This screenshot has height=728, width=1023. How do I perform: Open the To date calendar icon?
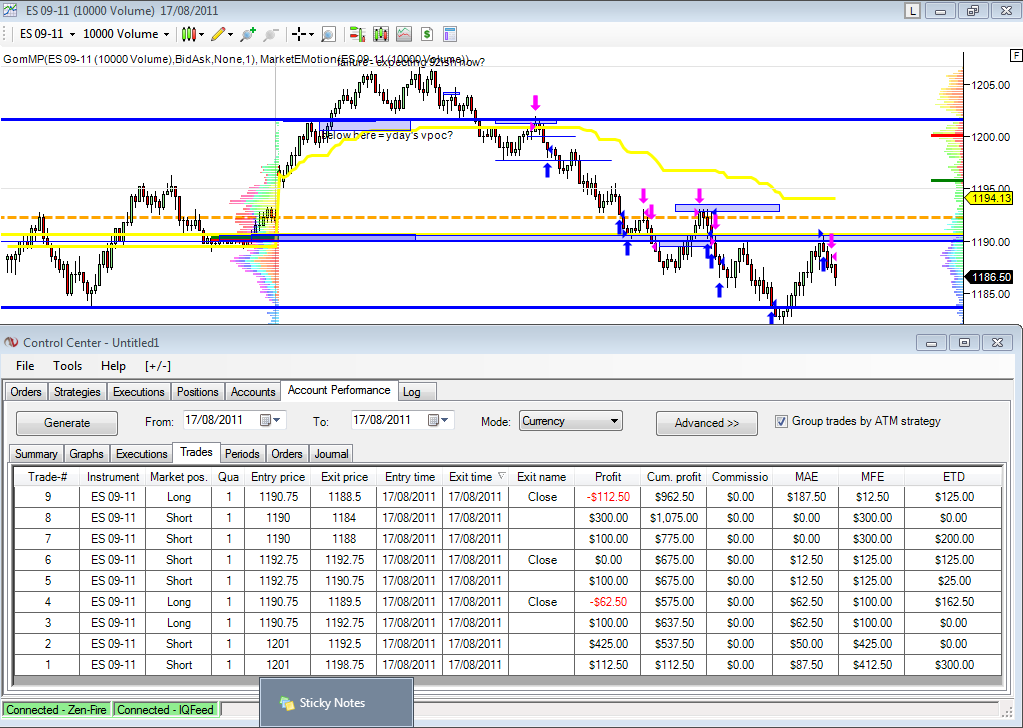click(433, 420)
